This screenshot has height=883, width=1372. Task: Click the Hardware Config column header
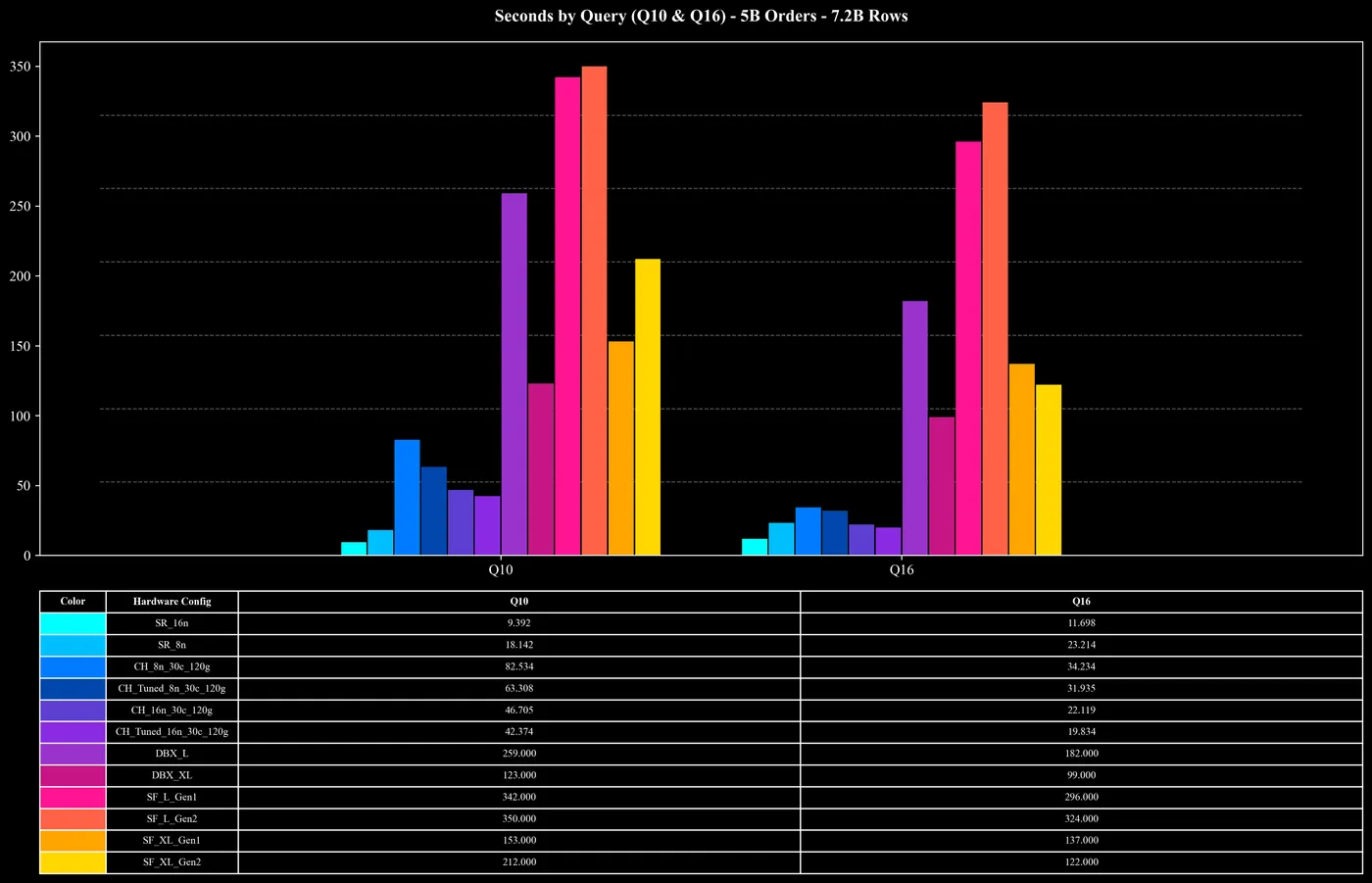pos(171,602)
